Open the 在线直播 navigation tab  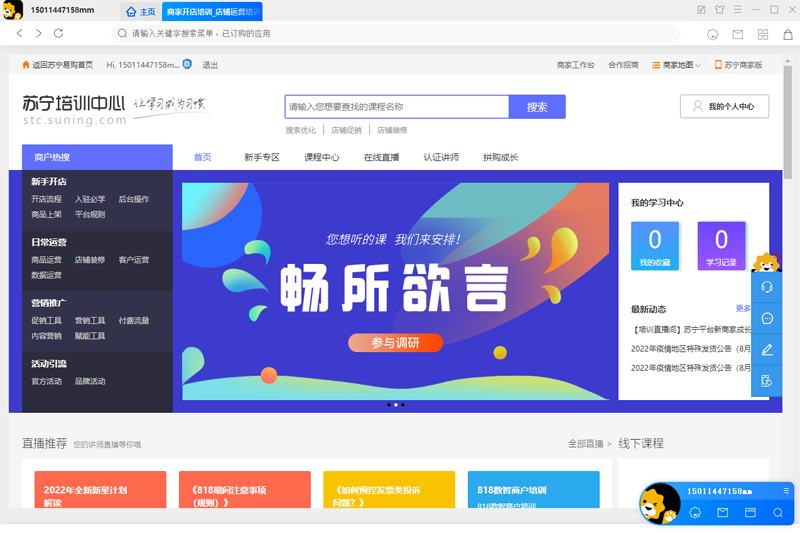click(x=381, y=157)
